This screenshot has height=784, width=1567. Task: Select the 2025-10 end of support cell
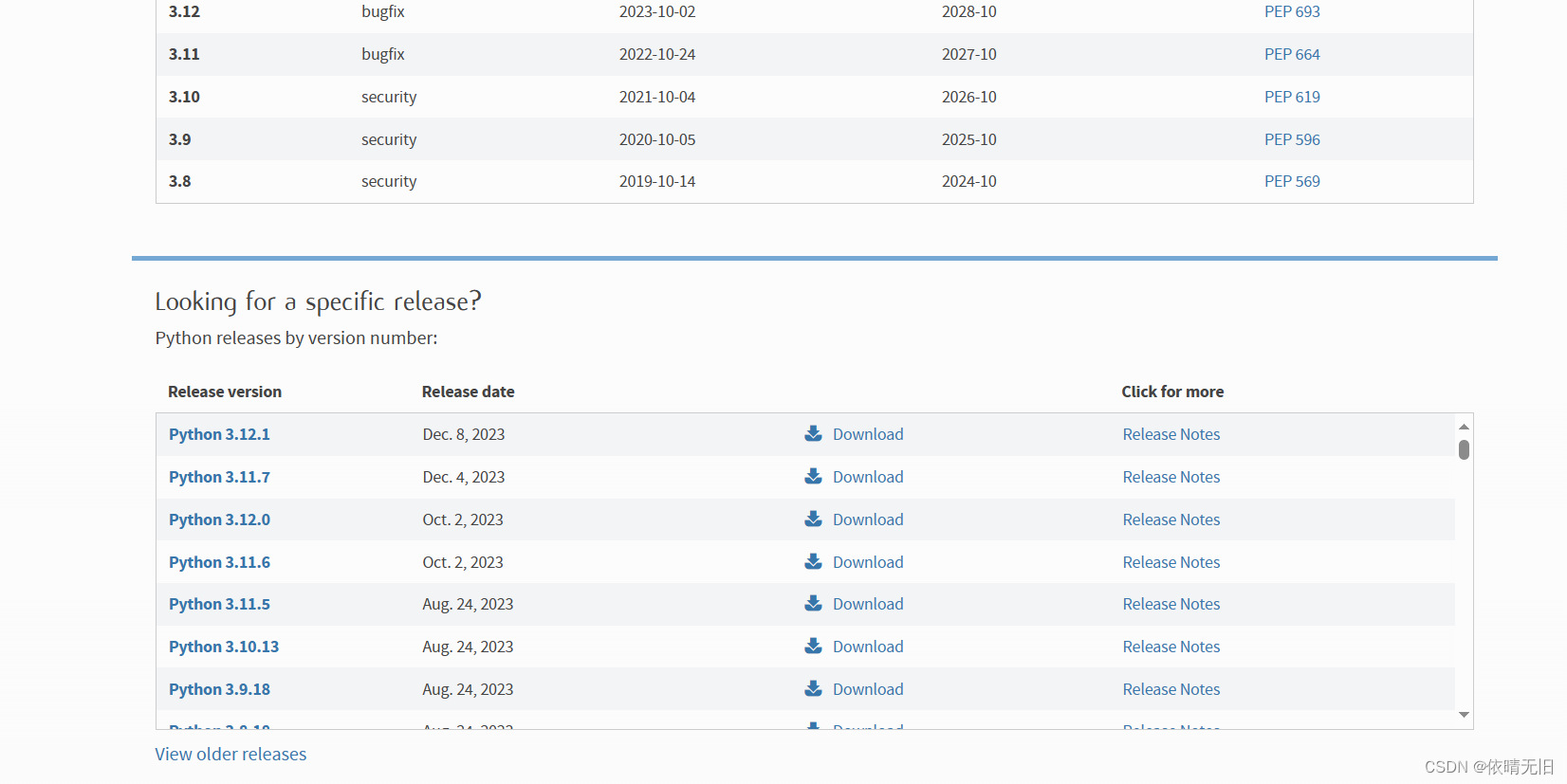tap(969, 139)
